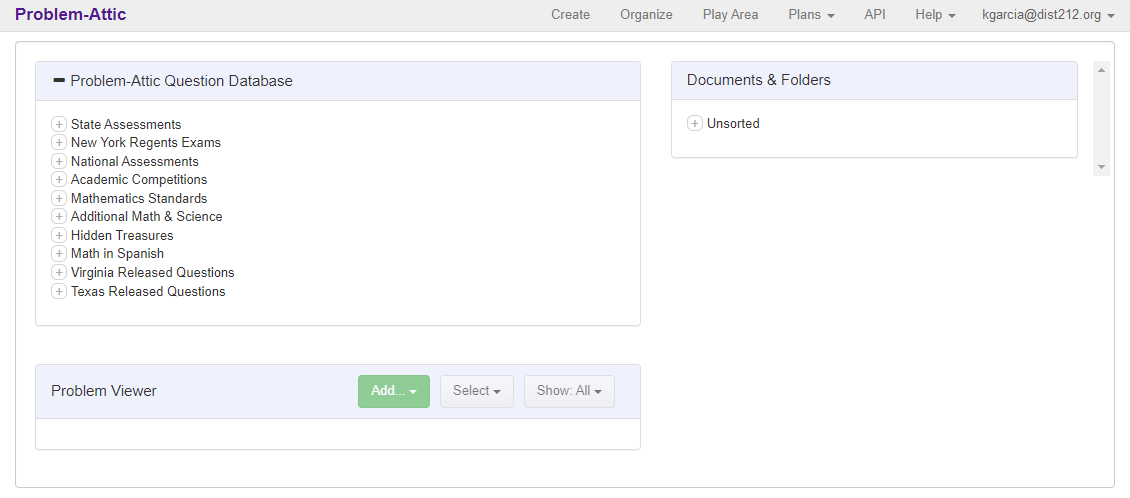Select the Virginia Released Questions label

click(x=153, y=272)
